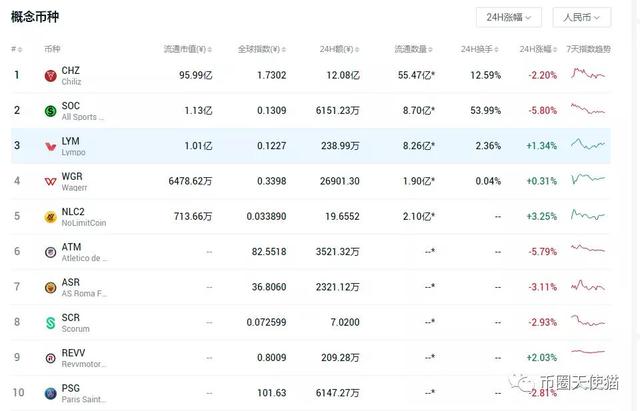Image resolution: width=640 pixels, height=411 pixels.
Task: Click the CHZ Chiliz coin logo
Action: tap(50, 76)
